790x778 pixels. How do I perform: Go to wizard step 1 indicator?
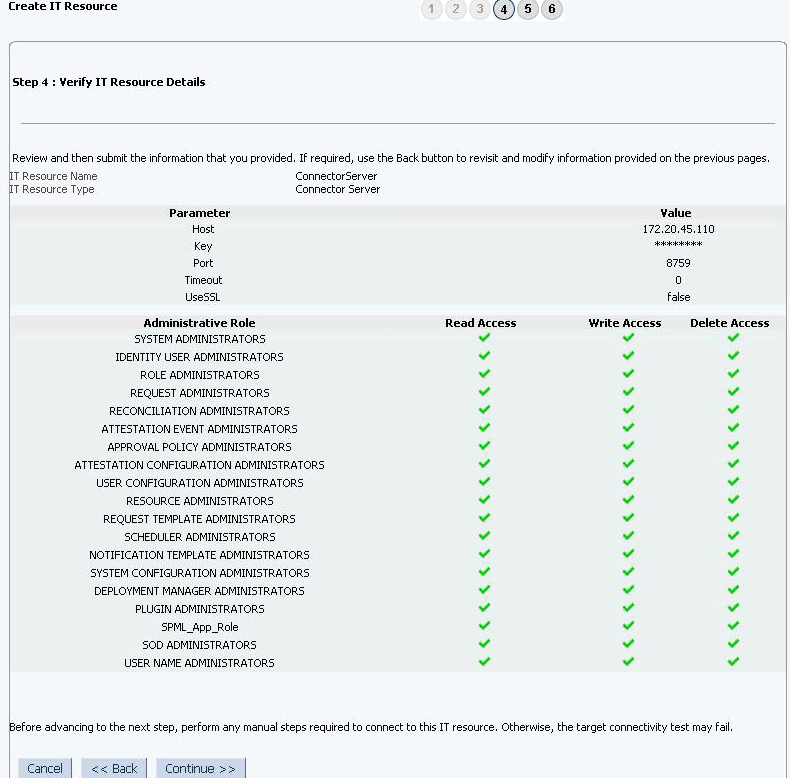tap(431, 9)
